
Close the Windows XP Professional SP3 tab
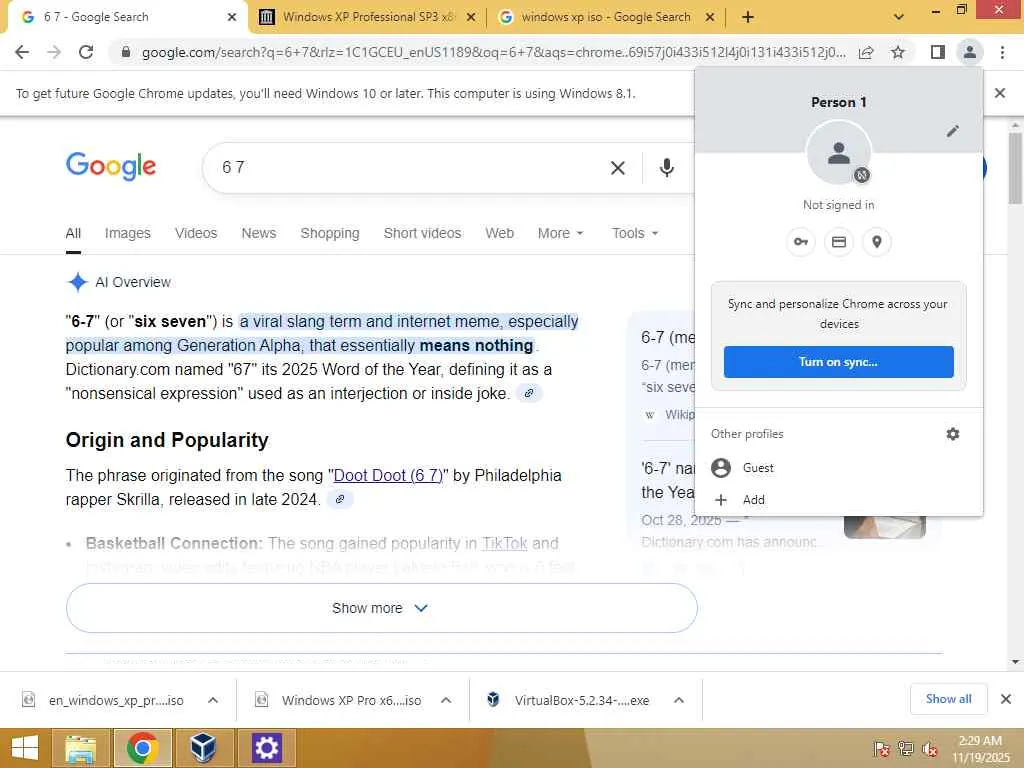(x=471, y=17)
